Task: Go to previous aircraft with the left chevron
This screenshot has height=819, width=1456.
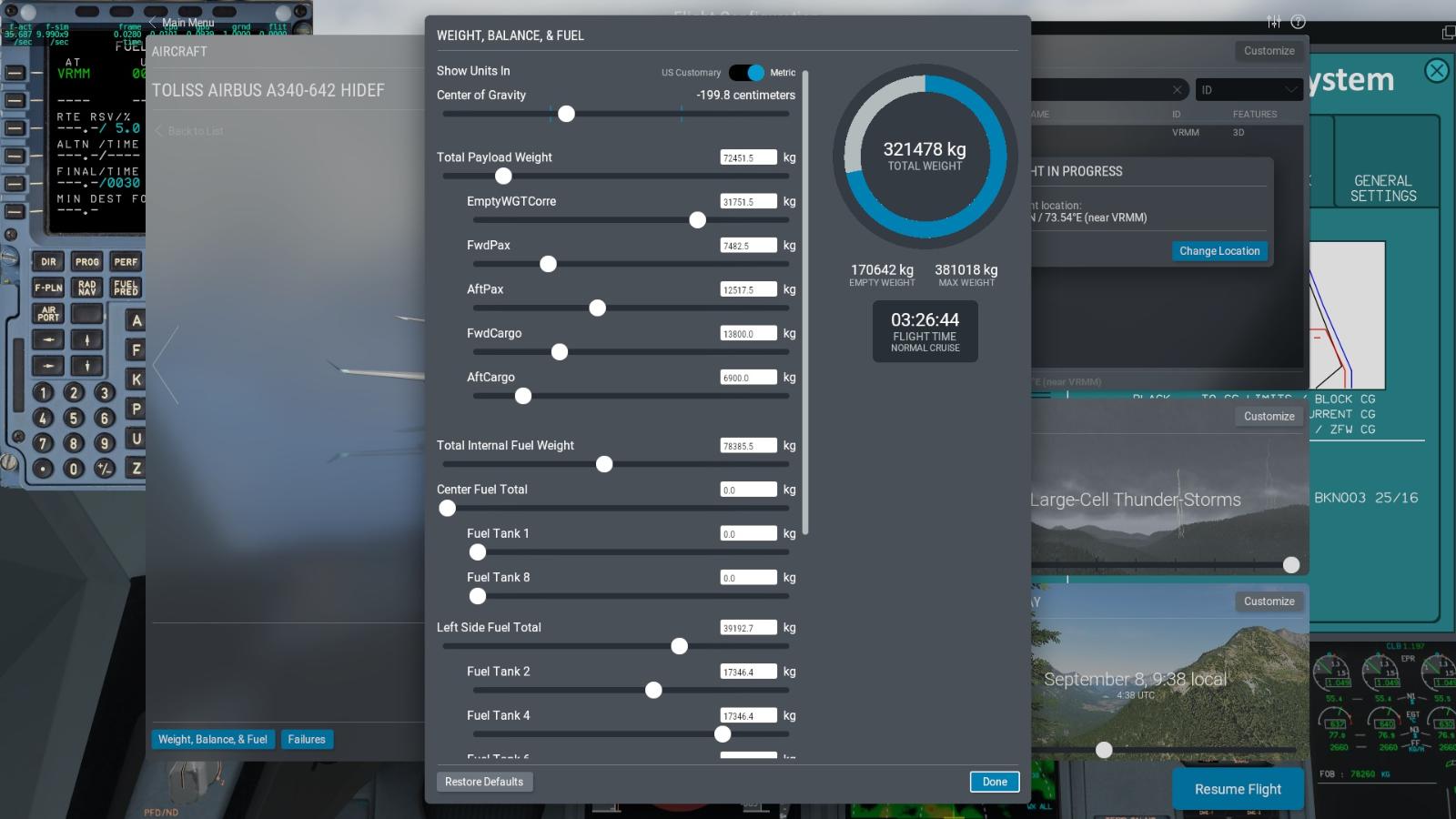Action: (167, 364)
